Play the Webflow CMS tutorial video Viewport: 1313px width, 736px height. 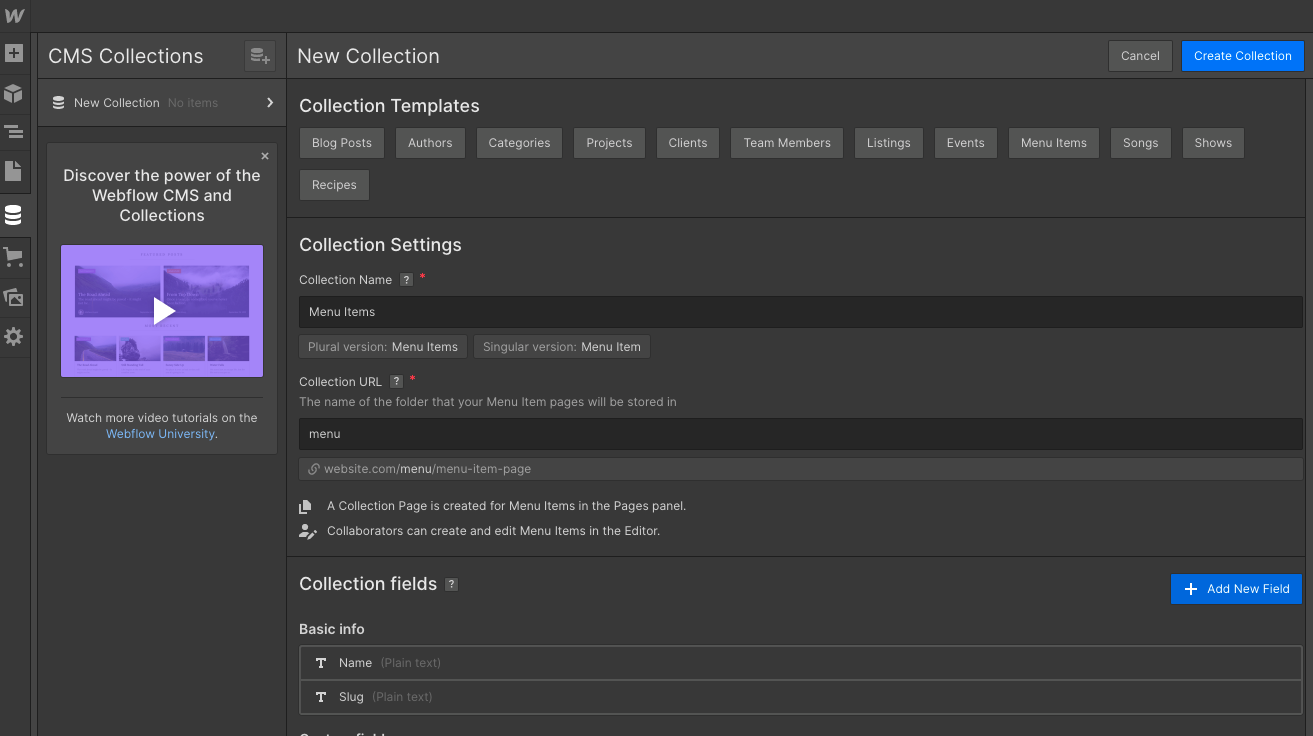(x=162, y=311)
